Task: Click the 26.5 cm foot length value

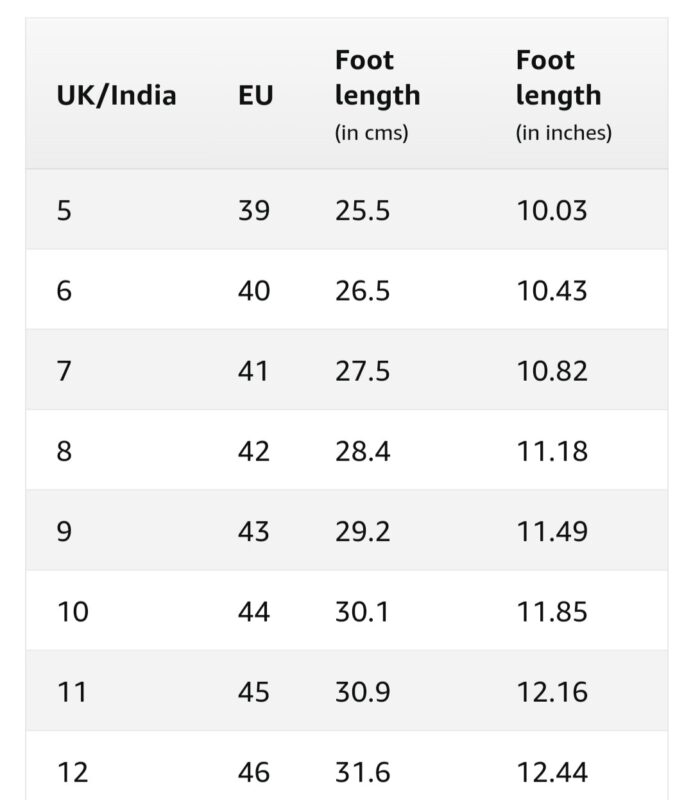Action: click(363, 291)
